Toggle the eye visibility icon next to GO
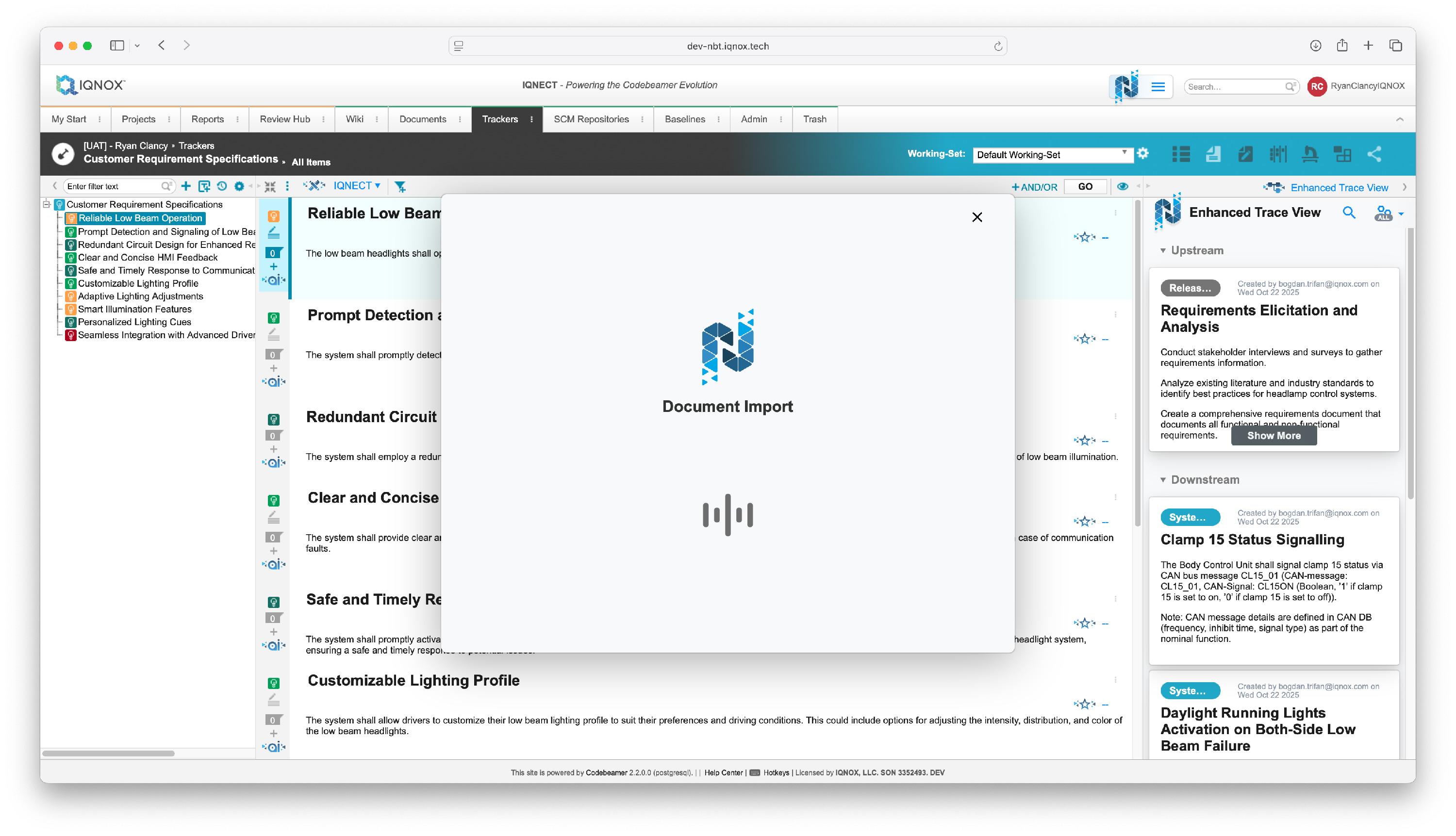This screenshot has width=1456, height=836. coord(1122,186)
